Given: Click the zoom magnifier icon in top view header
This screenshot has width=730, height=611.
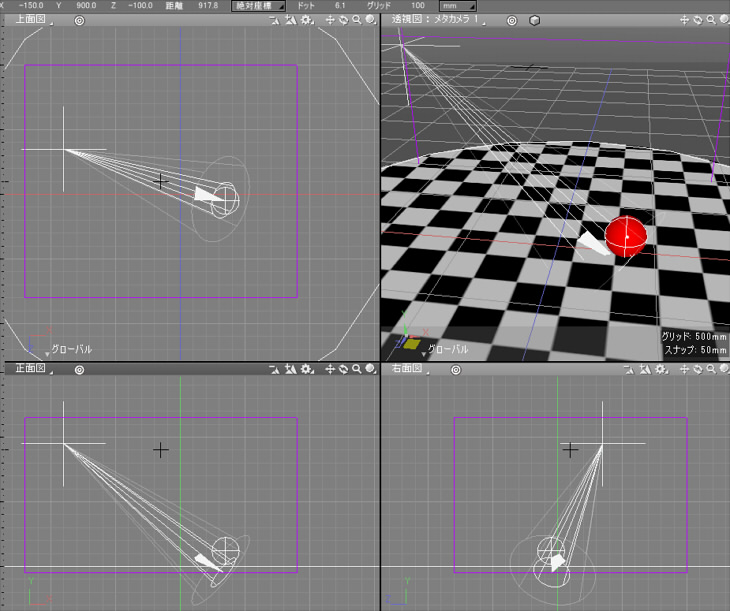Looking at the screenshot, I should [356, 20].
